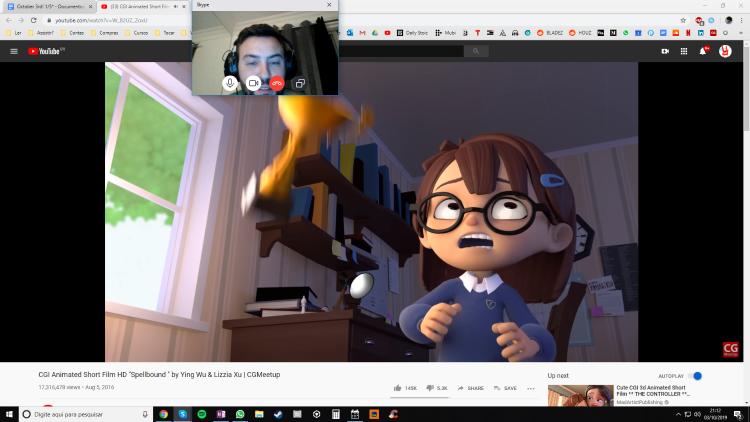Open Chrome three-dot menu
The height and width of the screenshot is (422, 750).
(742, 20)
